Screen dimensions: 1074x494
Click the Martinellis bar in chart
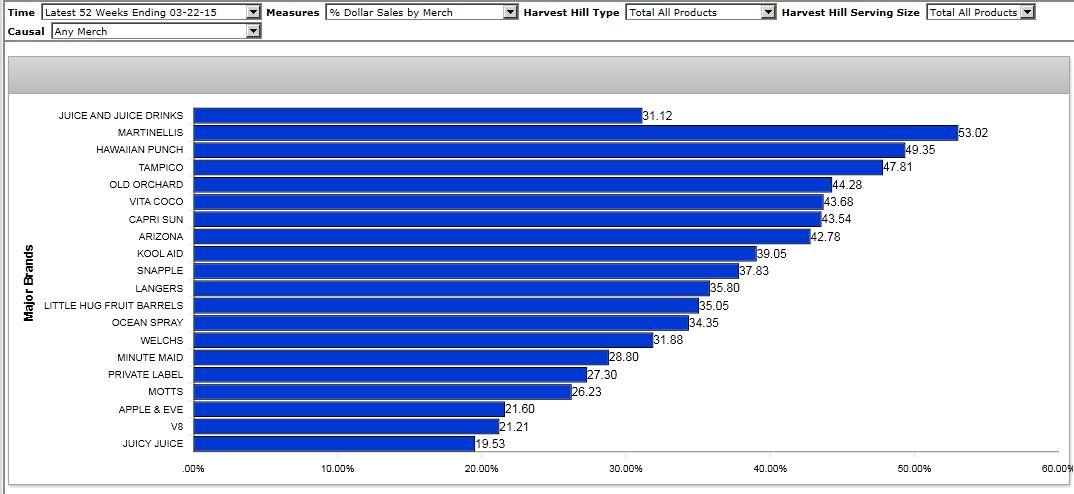coord(575,133)
